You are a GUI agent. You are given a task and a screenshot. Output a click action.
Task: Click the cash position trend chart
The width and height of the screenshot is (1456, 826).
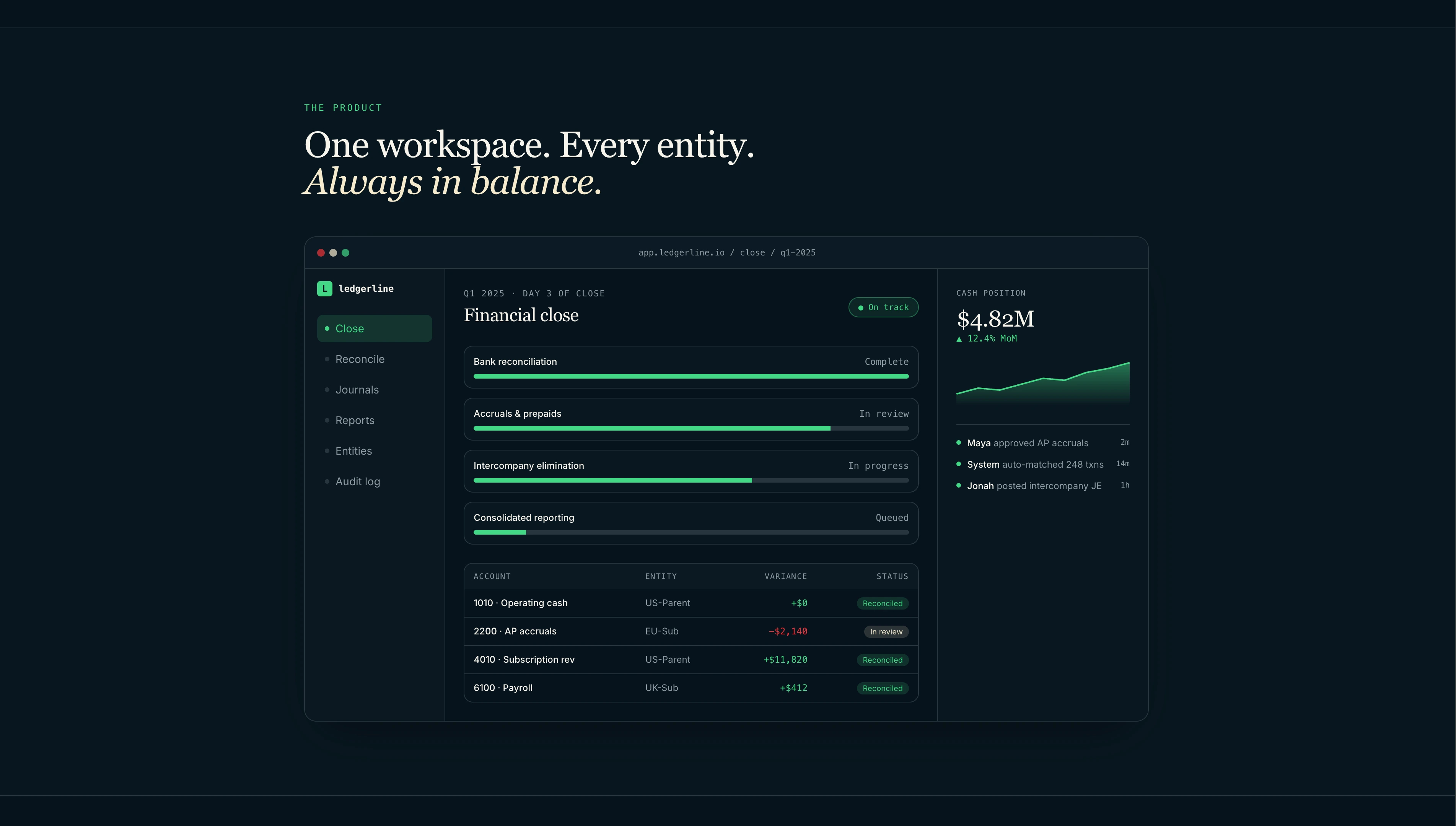tap(1043, 383)
